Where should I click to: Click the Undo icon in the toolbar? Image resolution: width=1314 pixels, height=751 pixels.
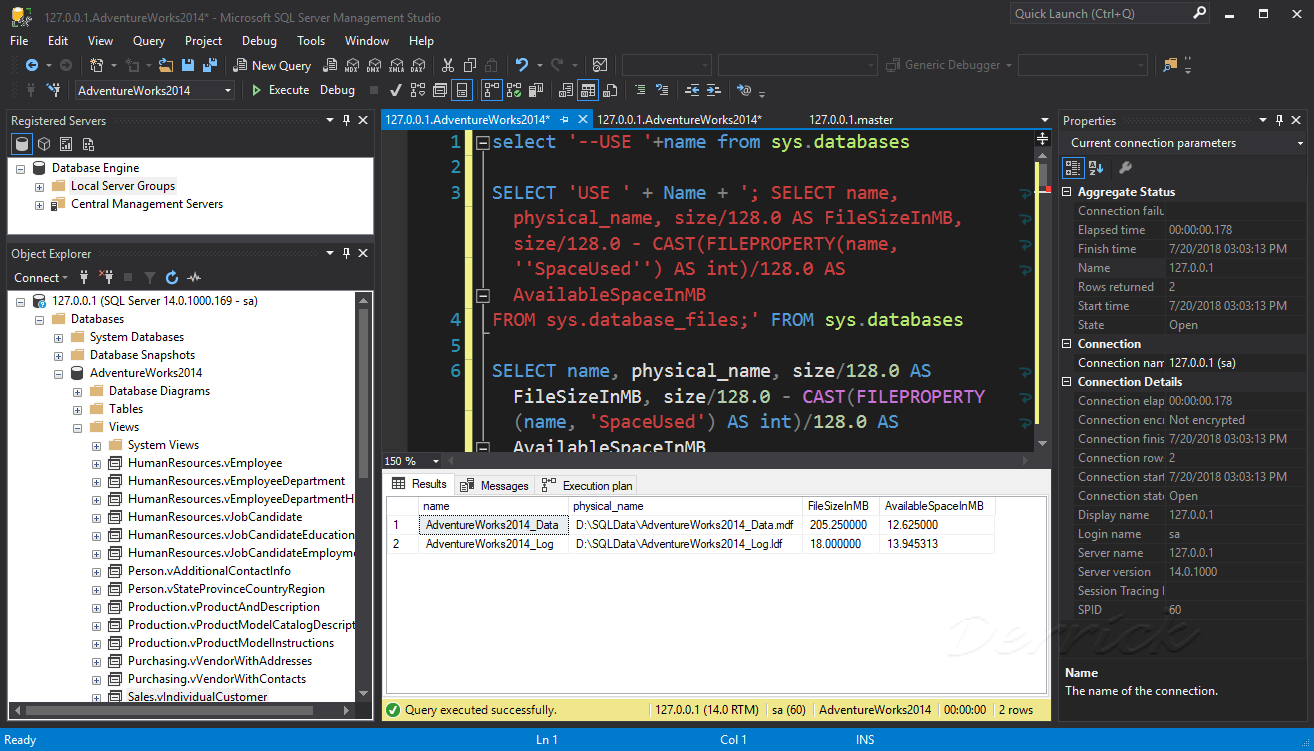coord(523,65)
